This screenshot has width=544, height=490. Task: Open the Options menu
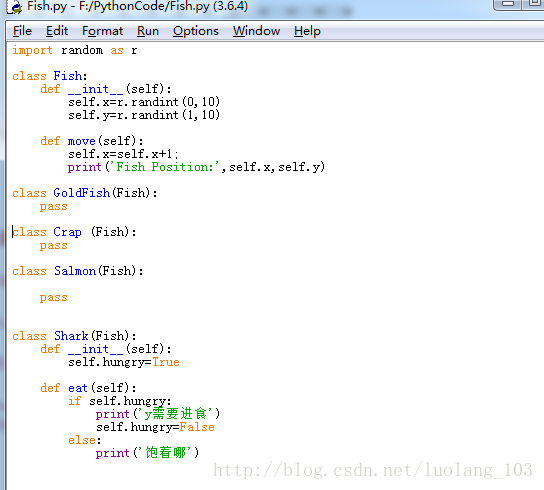(x=196, y=31)
